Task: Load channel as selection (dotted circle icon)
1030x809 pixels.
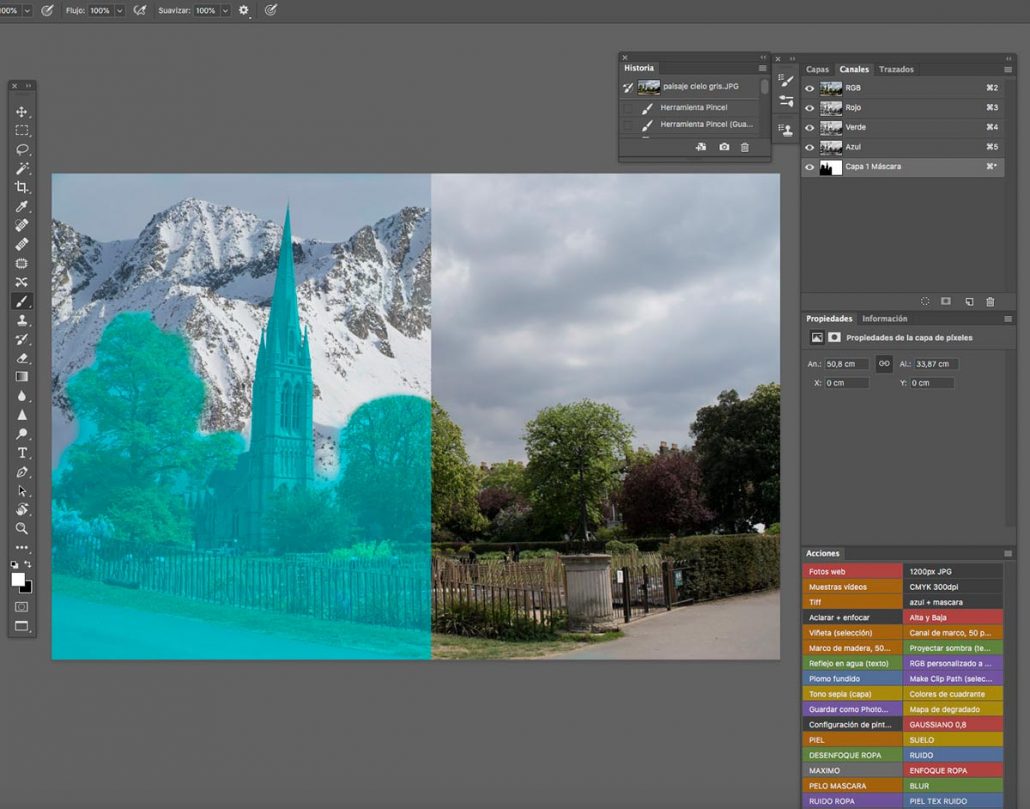Action: point(925,301)
